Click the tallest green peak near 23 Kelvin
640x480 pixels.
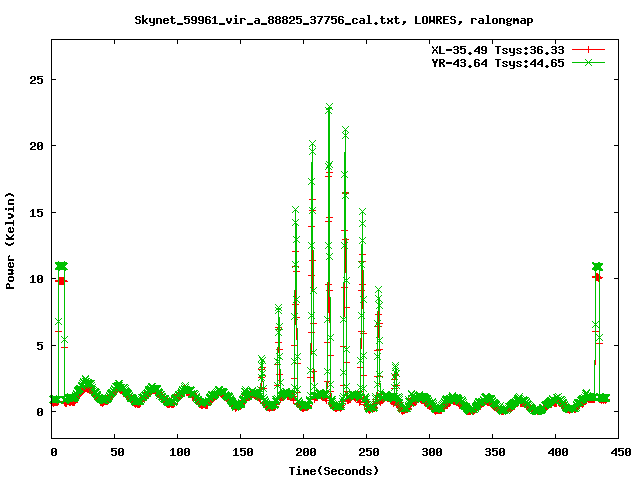pyautogui.click(x=329, y=108)
